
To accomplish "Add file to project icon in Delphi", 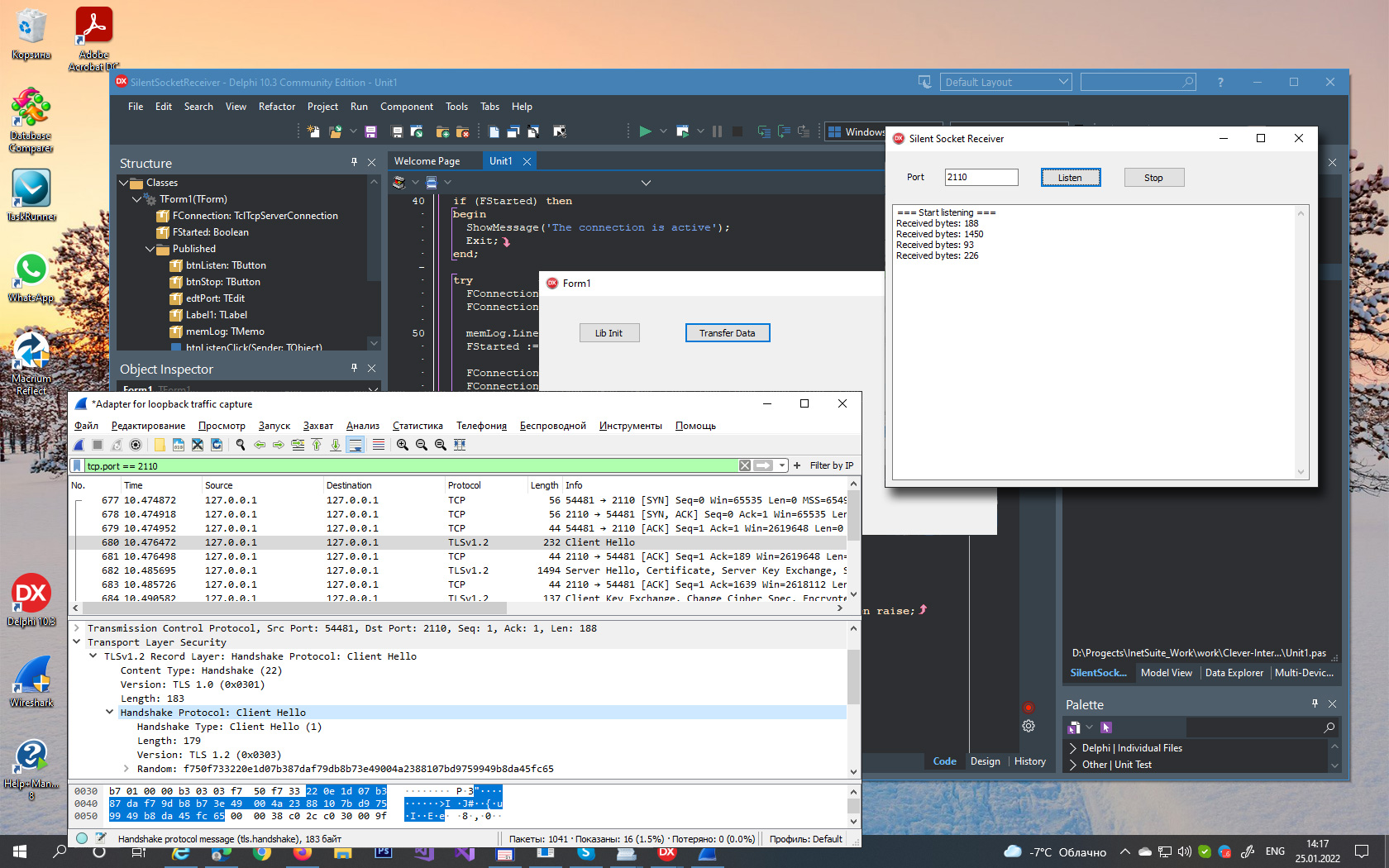I will point(442,131).
